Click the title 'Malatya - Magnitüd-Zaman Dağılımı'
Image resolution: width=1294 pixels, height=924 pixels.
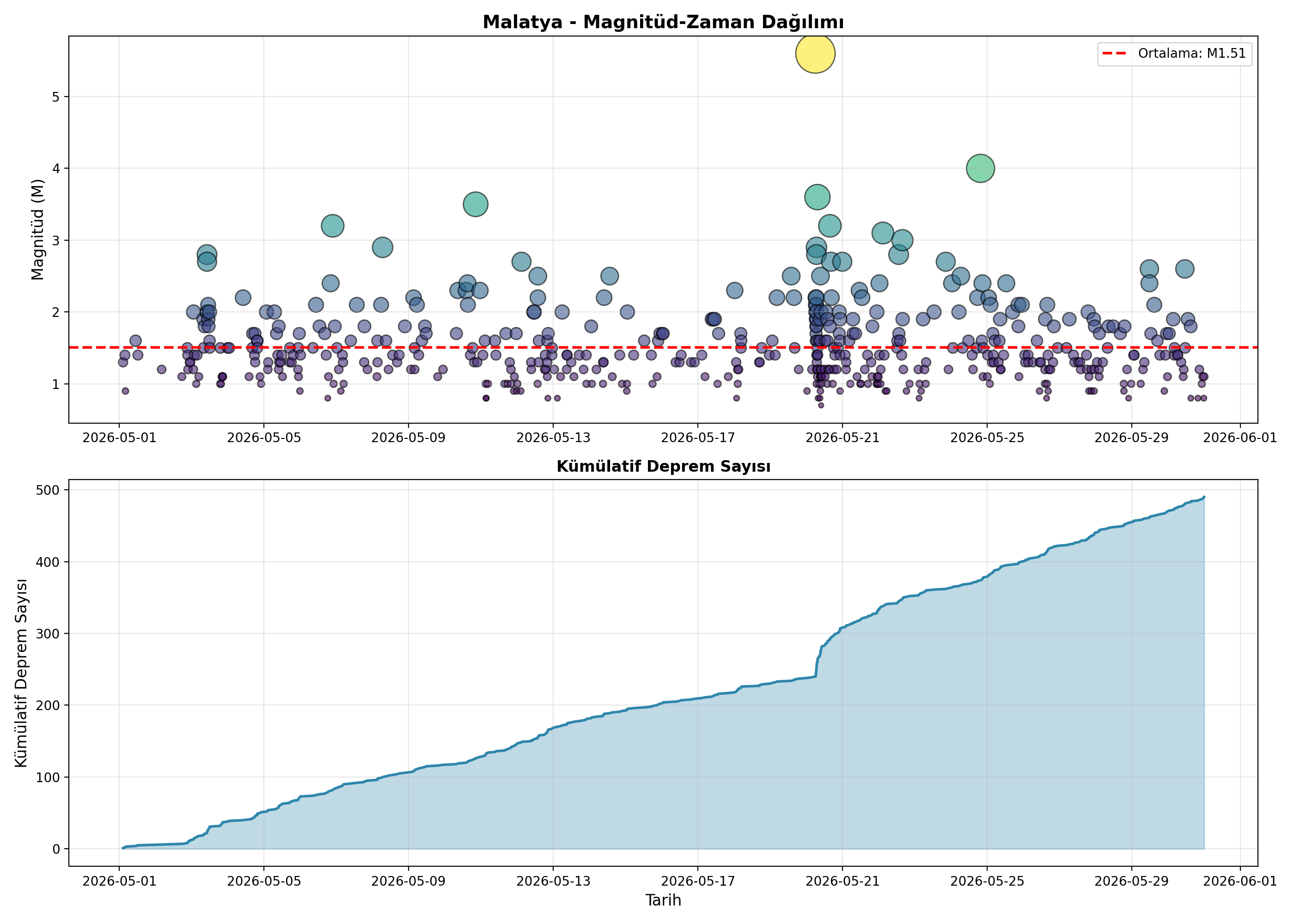(x=663, y=22)
